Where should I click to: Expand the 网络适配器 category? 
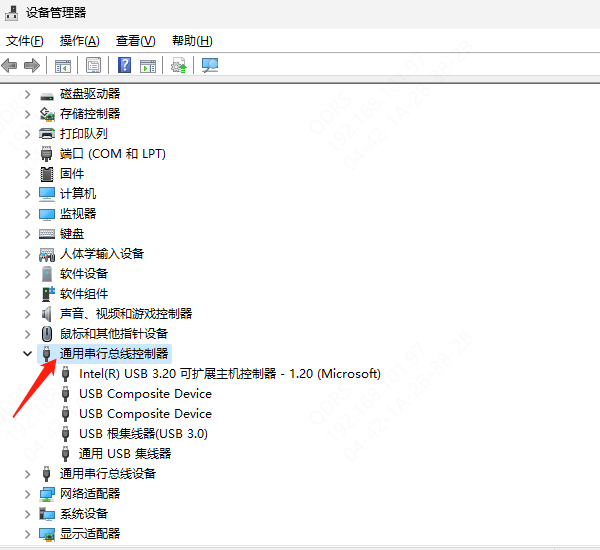[28, 494]
